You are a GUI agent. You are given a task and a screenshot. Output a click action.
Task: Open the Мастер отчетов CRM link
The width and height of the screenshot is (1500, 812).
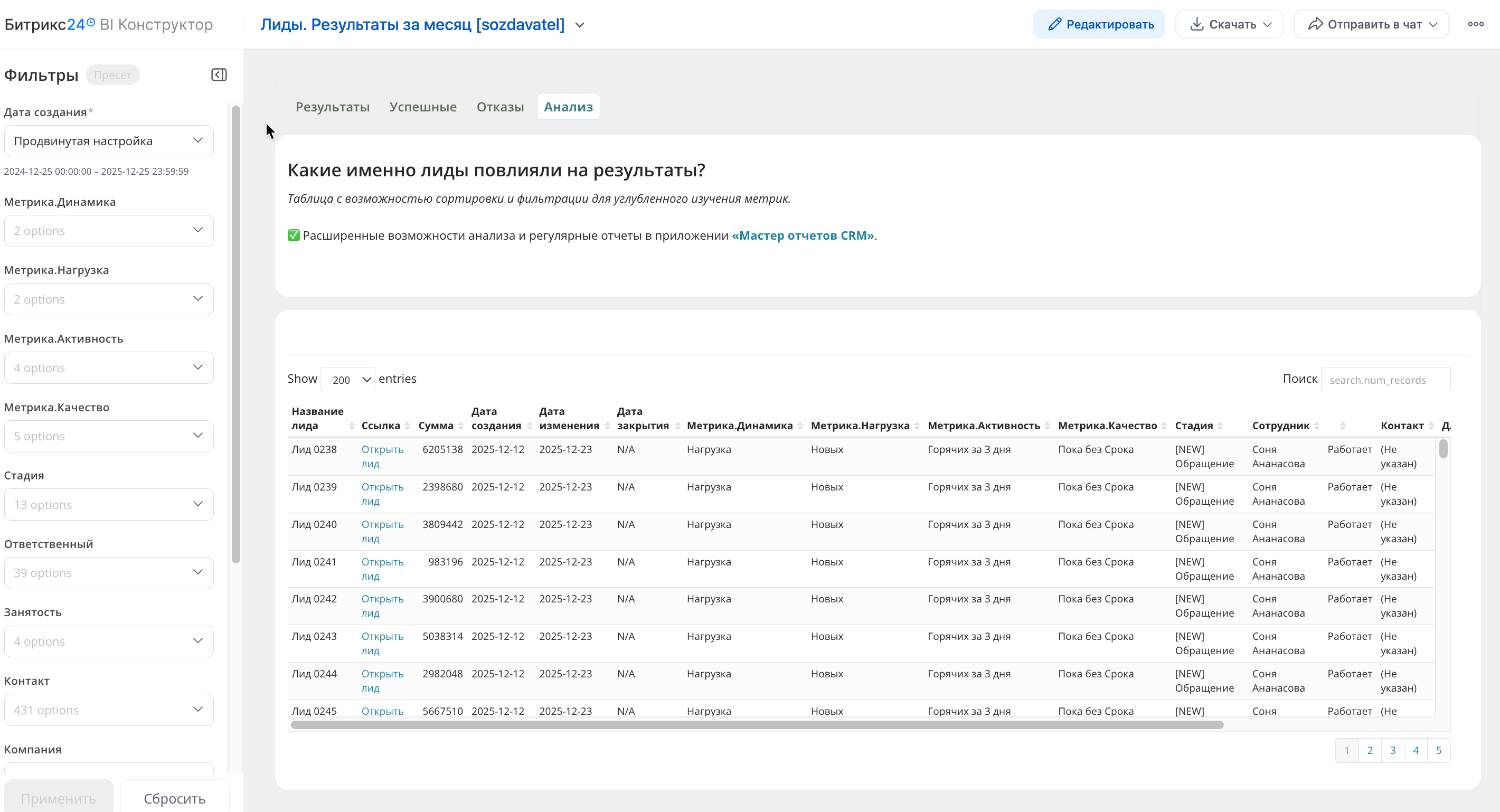click(803, 236)
